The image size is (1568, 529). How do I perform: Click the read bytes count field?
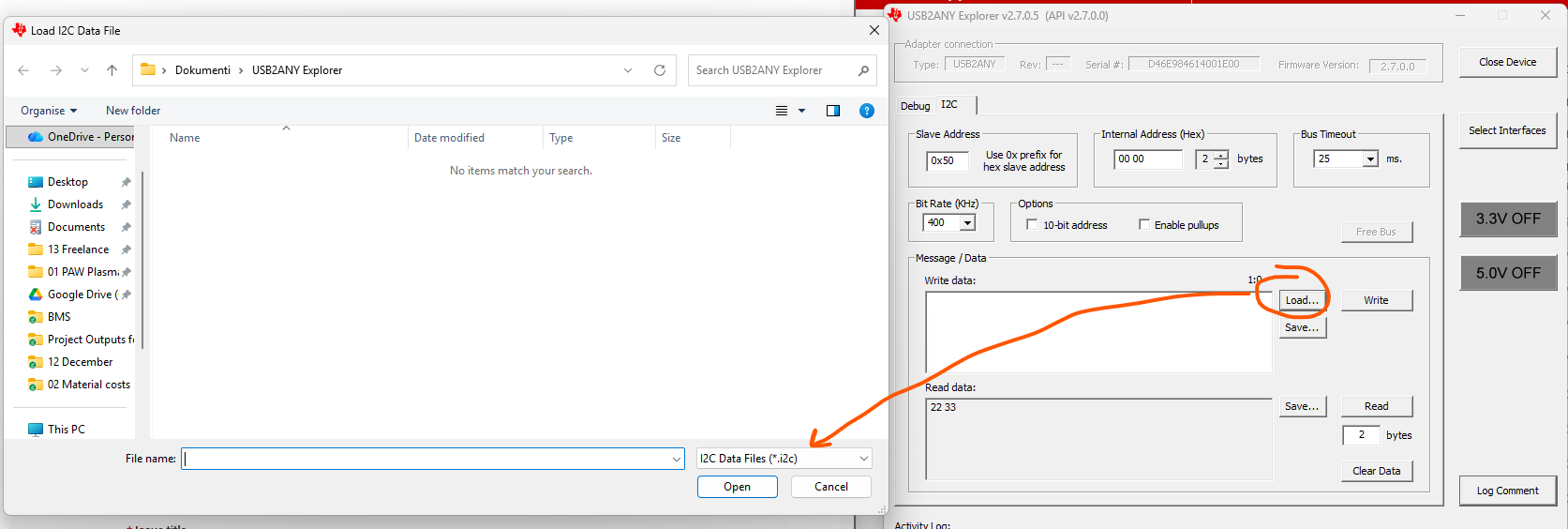(1361, 435)
